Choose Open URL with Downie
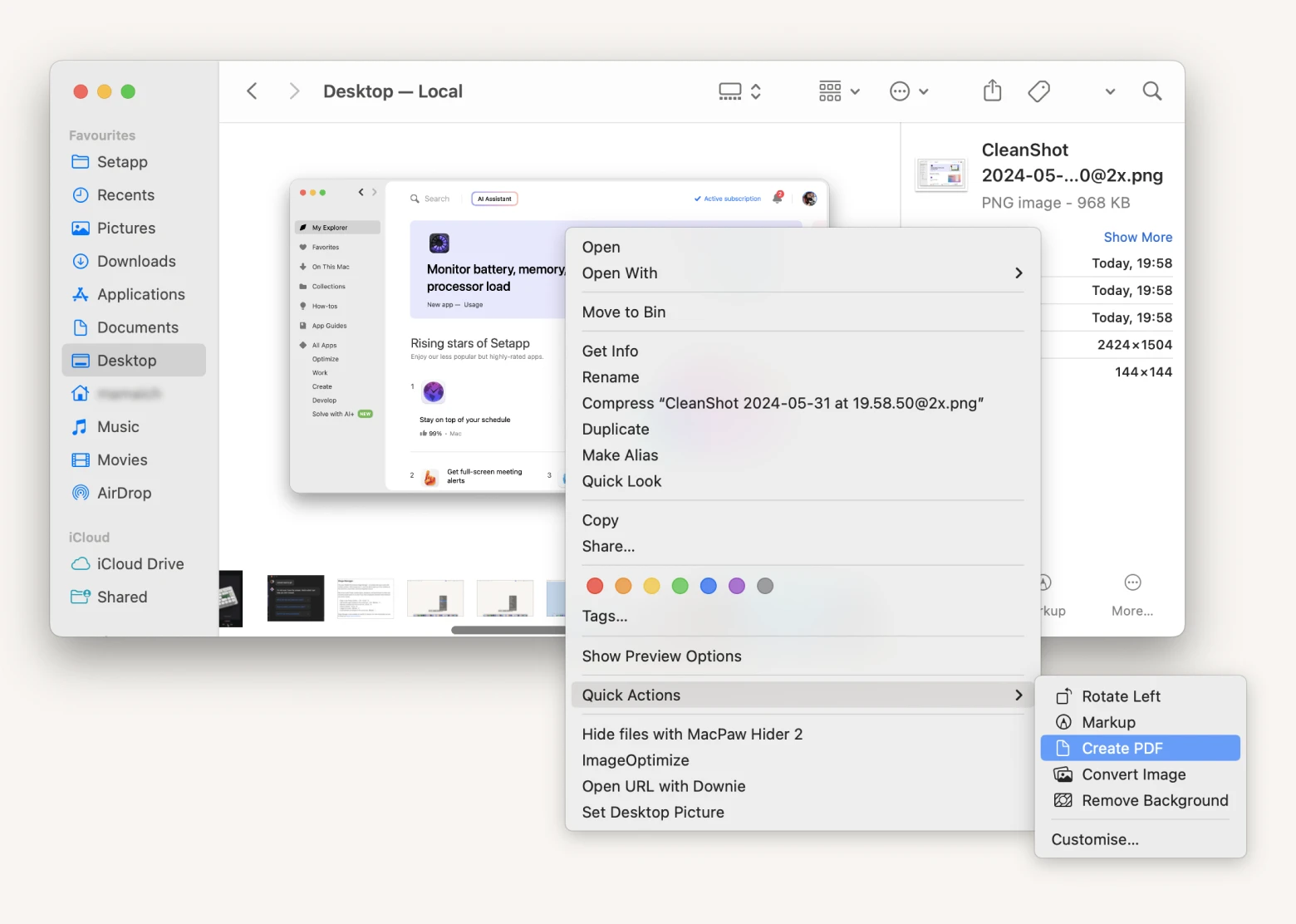Image resolution: width=1296 pixels, height=924 pixels. [803, 786]
